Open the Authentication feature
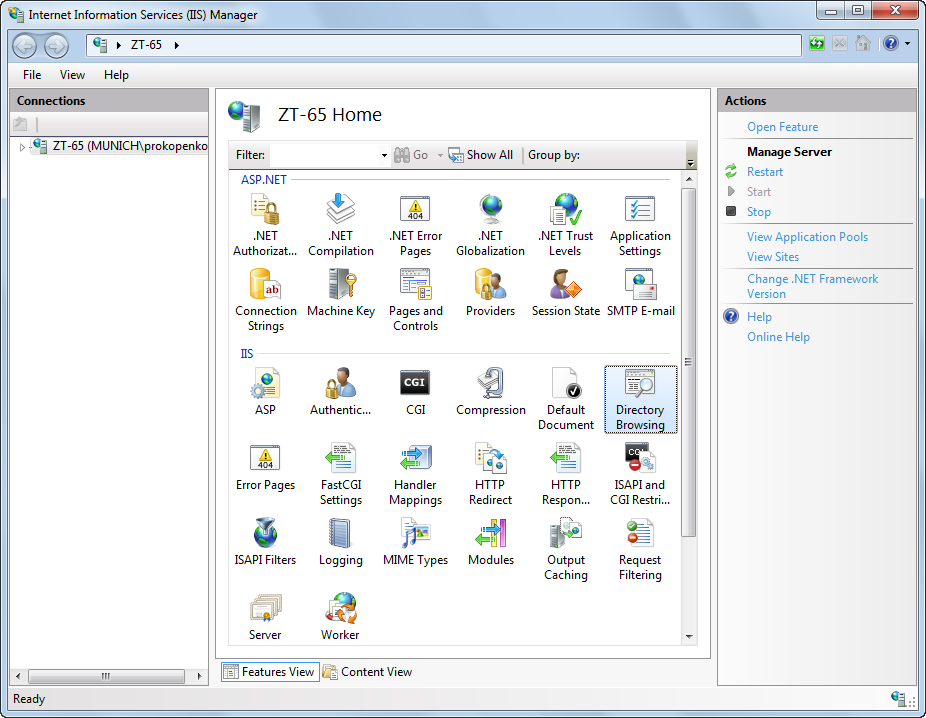Screen dimensions: 926x718 tap(341, 391)
